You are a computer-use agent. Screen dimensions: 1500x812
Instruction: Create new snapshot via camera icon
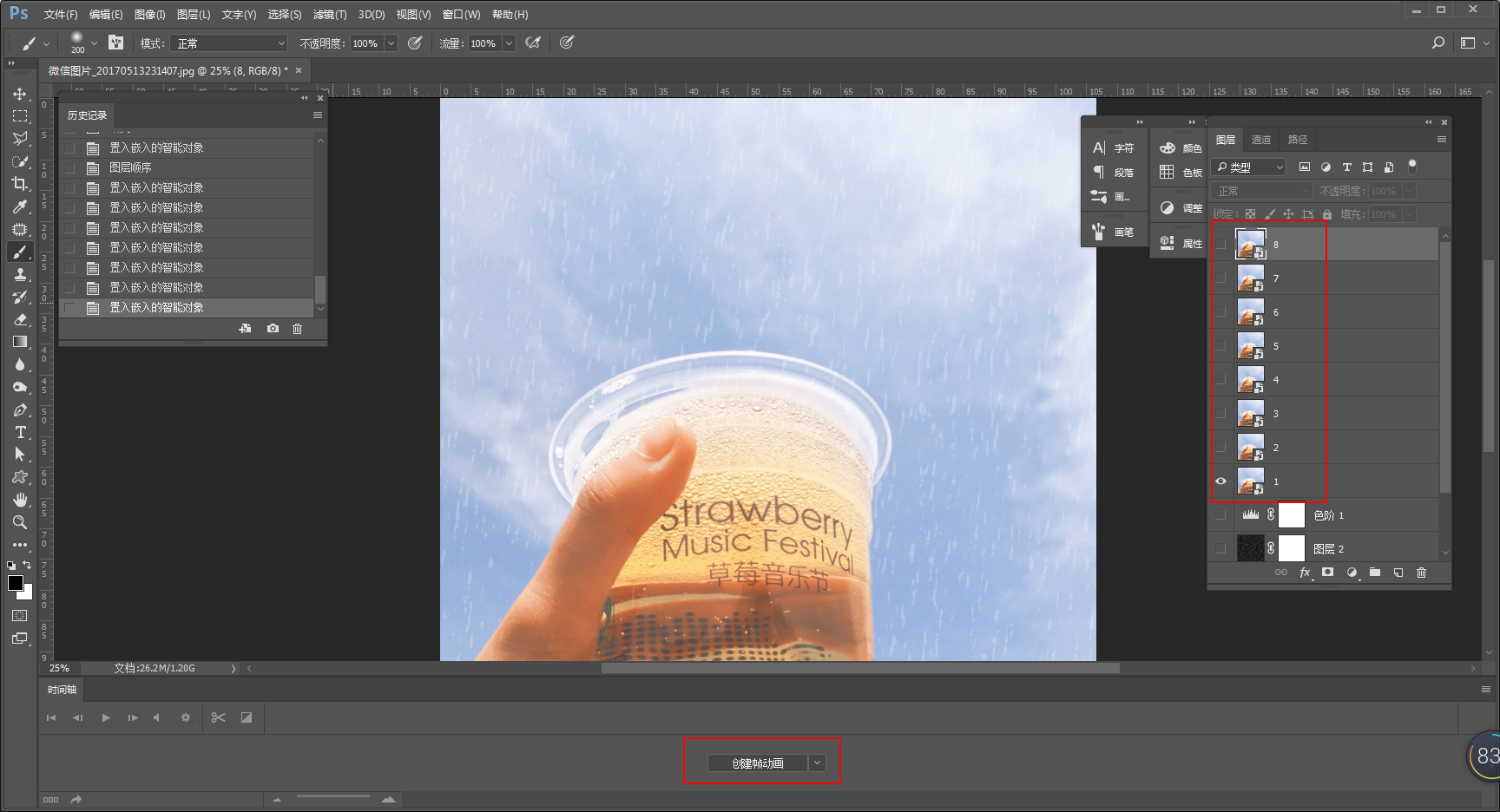[273, 329]
